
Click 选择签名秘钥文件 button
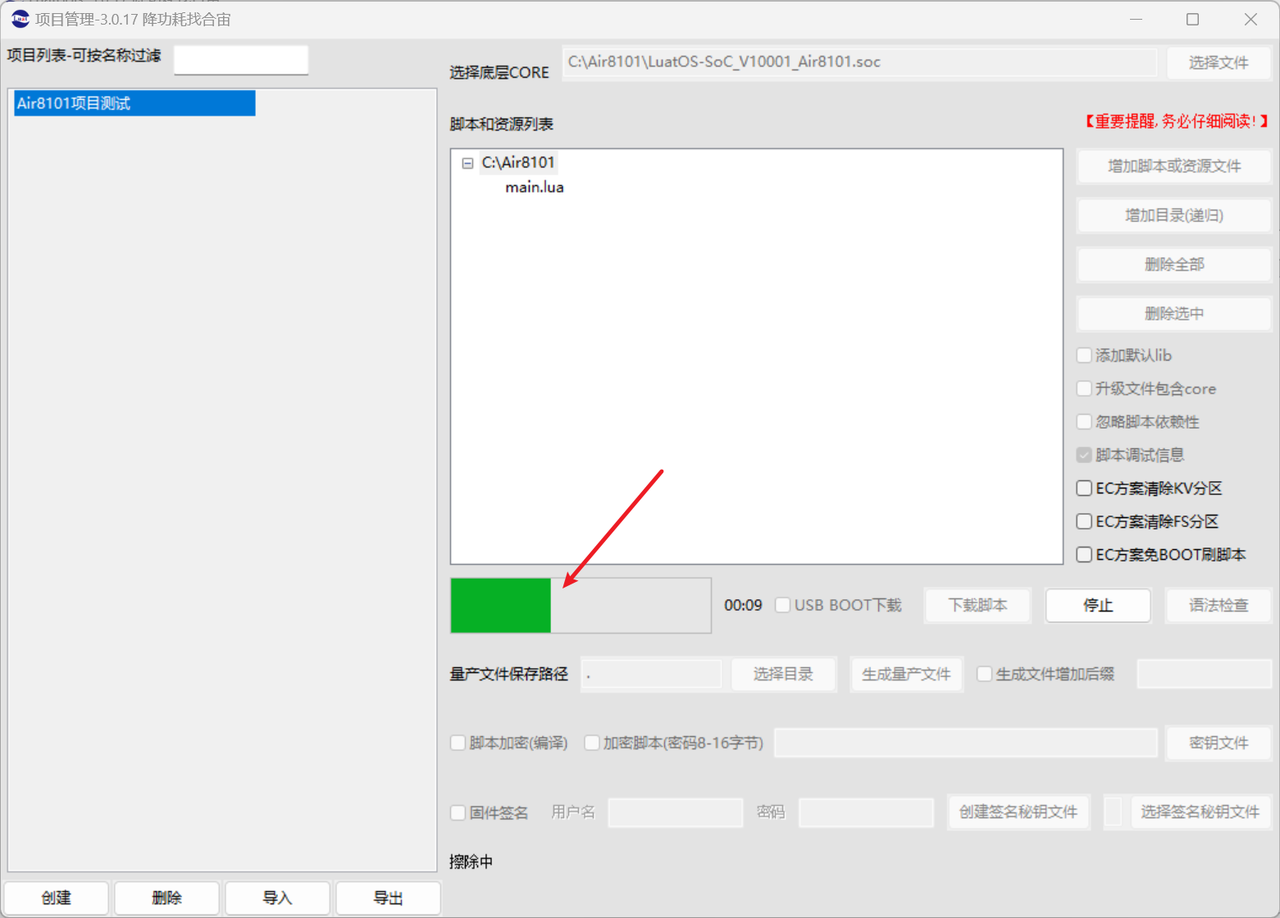(1200, 812)
